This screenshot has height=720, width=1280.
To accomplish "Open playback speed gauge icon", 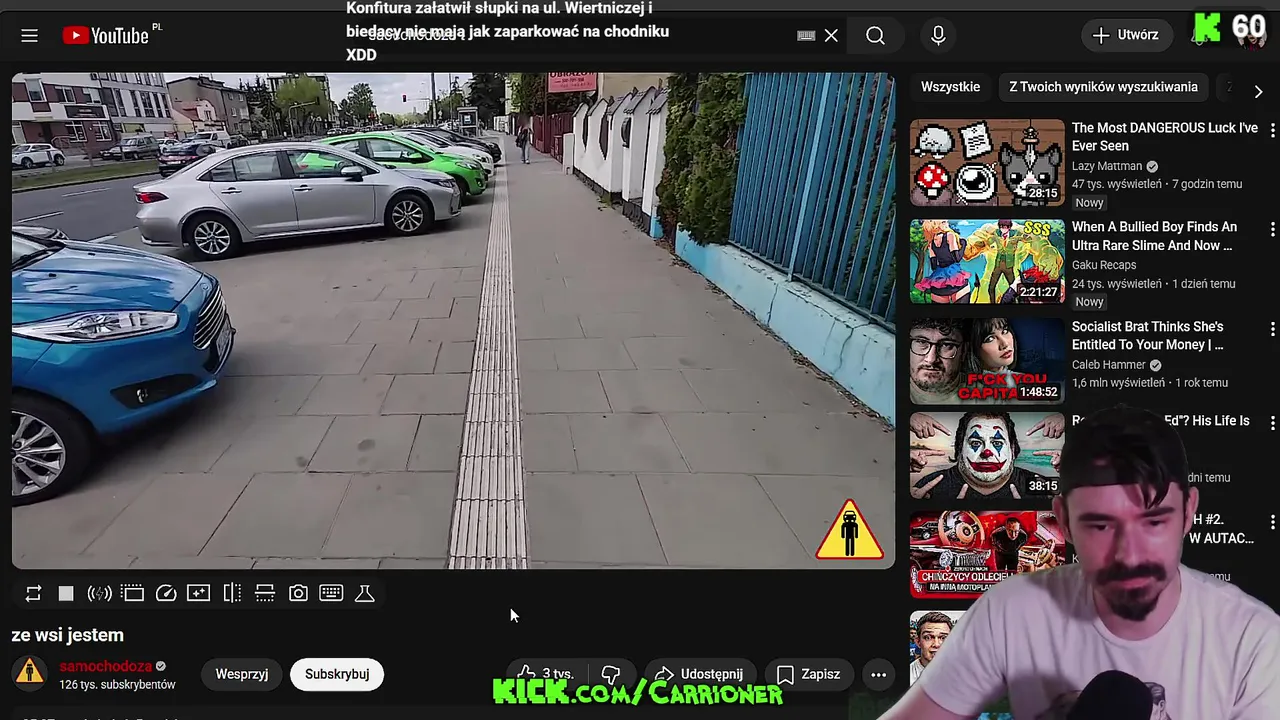I will click(166, 593).
